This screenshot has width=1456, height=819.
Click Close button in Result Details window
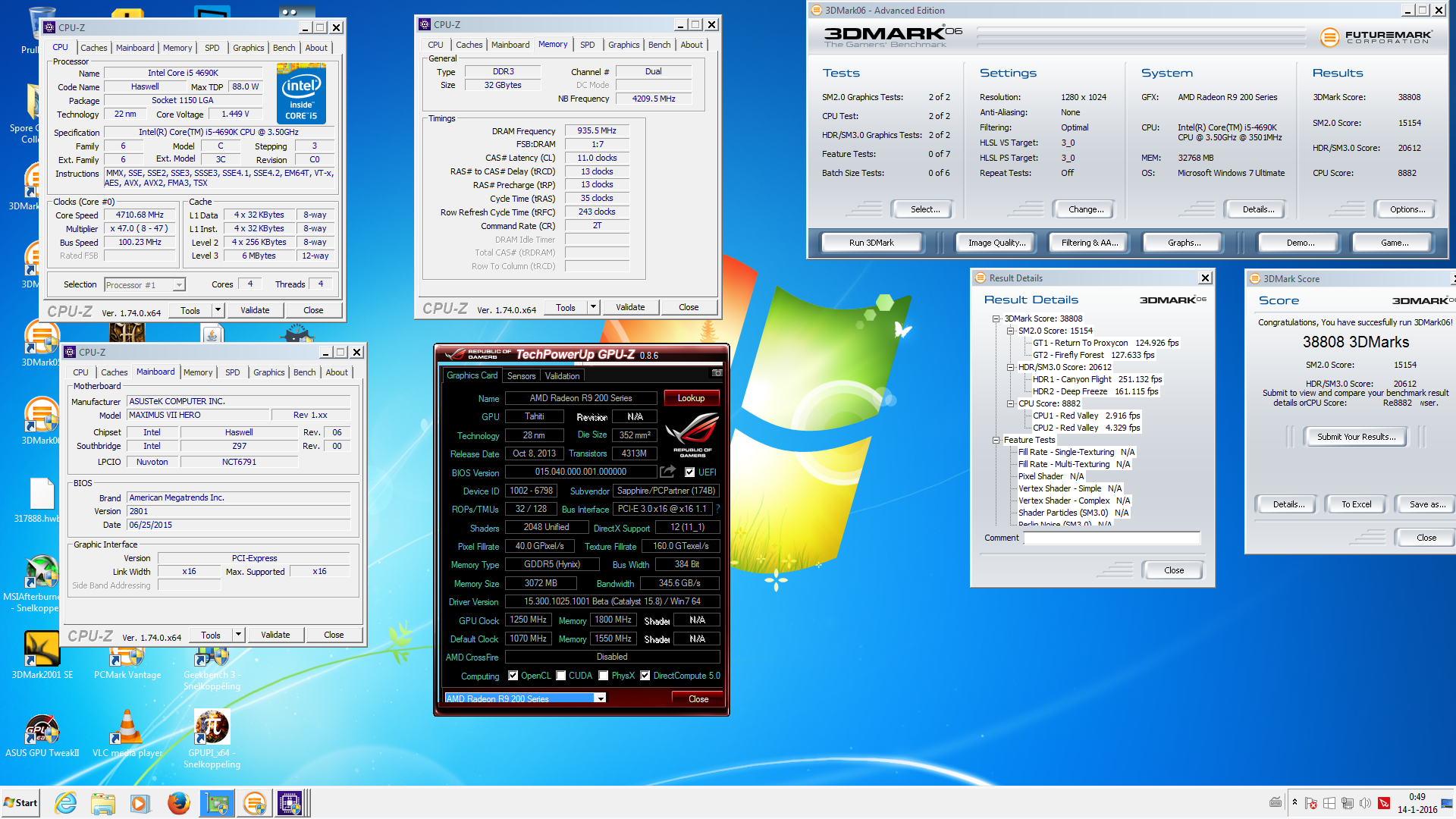[1174, 570]
